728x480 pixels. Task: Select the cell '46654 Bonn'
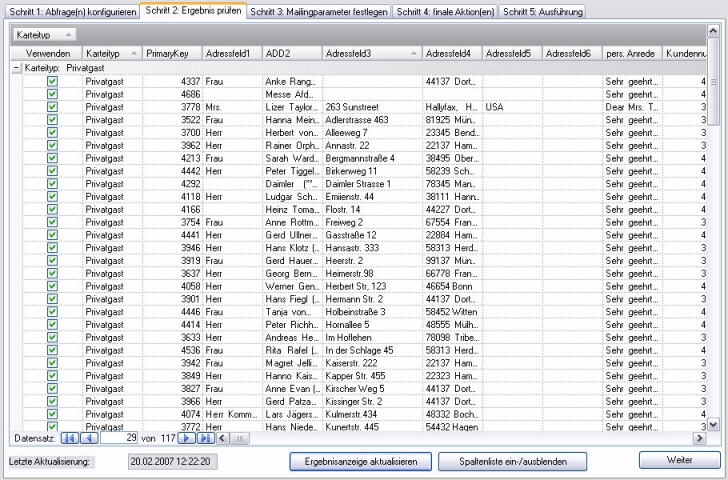pyautogui.click(x=453, y=286)
